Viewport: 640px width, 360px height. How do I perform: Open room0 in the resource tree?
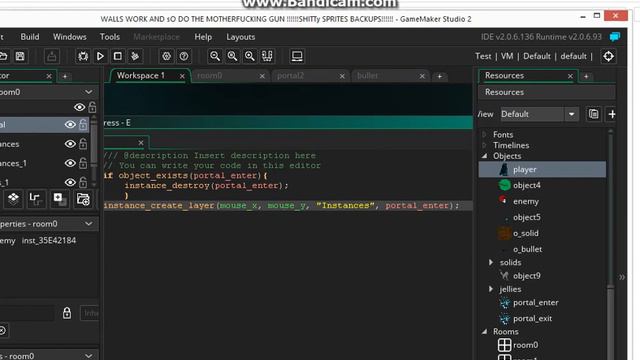(525, 345)
